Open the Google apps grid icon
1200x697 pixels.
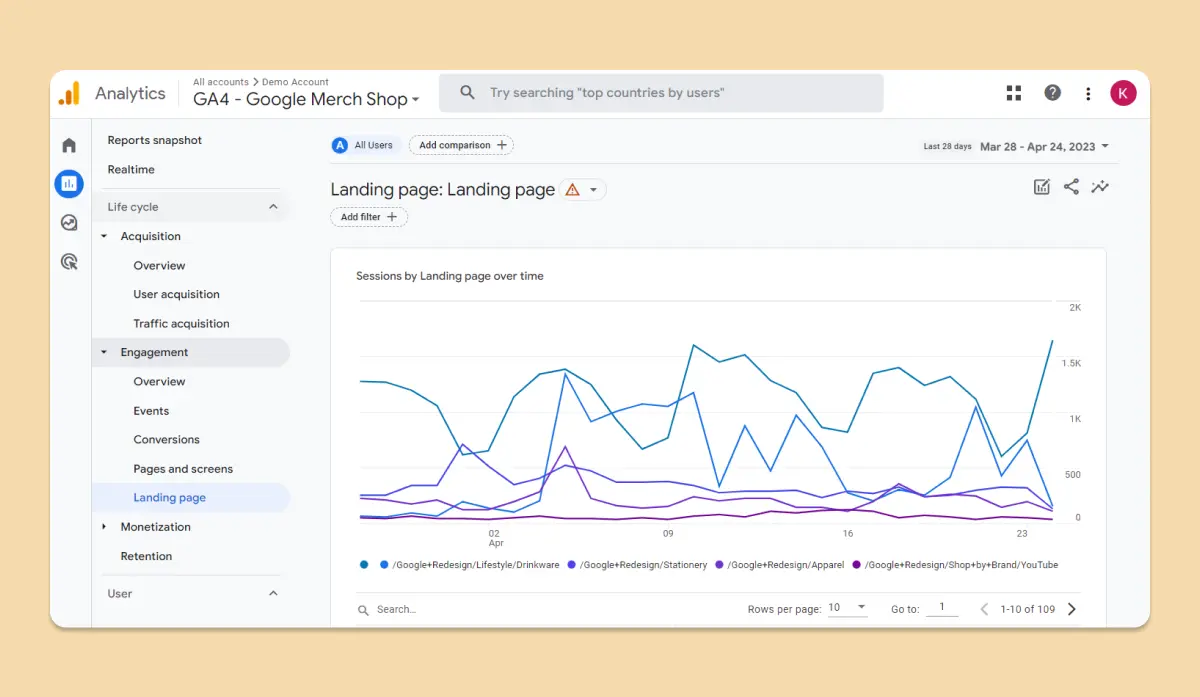[1014, 93]
